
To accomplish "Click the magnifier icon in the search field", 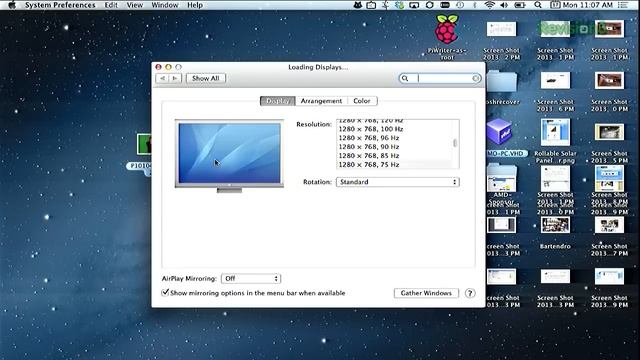I will tap(405, 78).
